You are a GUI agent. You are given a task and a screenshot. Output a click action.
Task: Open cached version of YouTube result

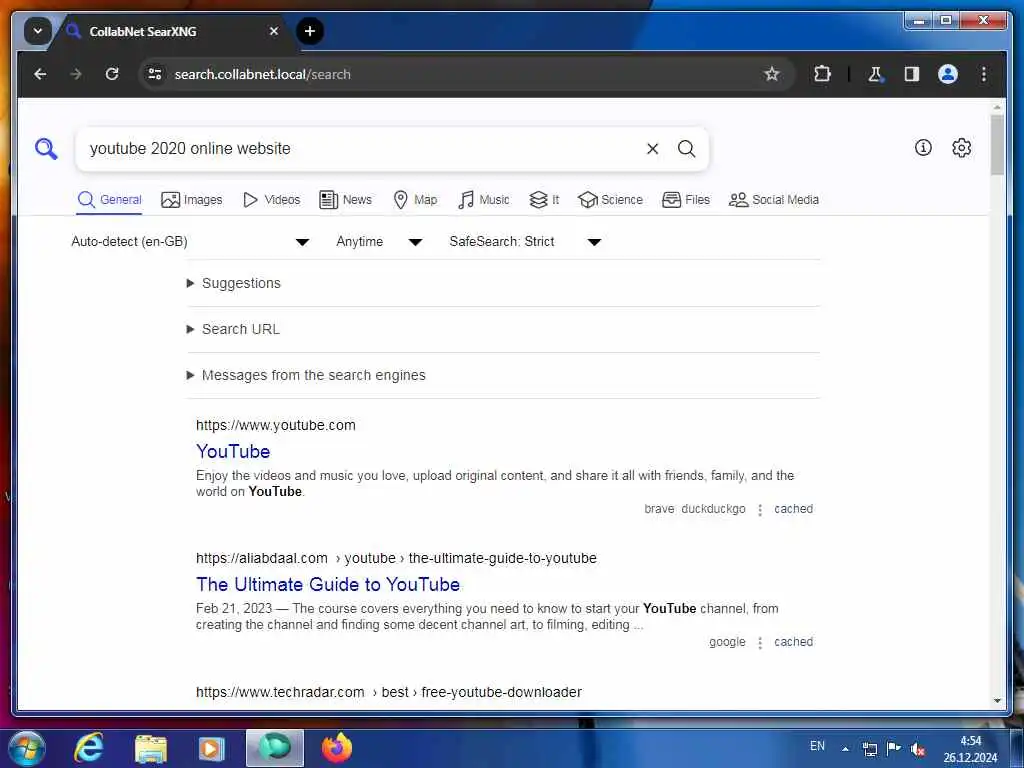pyautogui.click(x=793, y=509)
